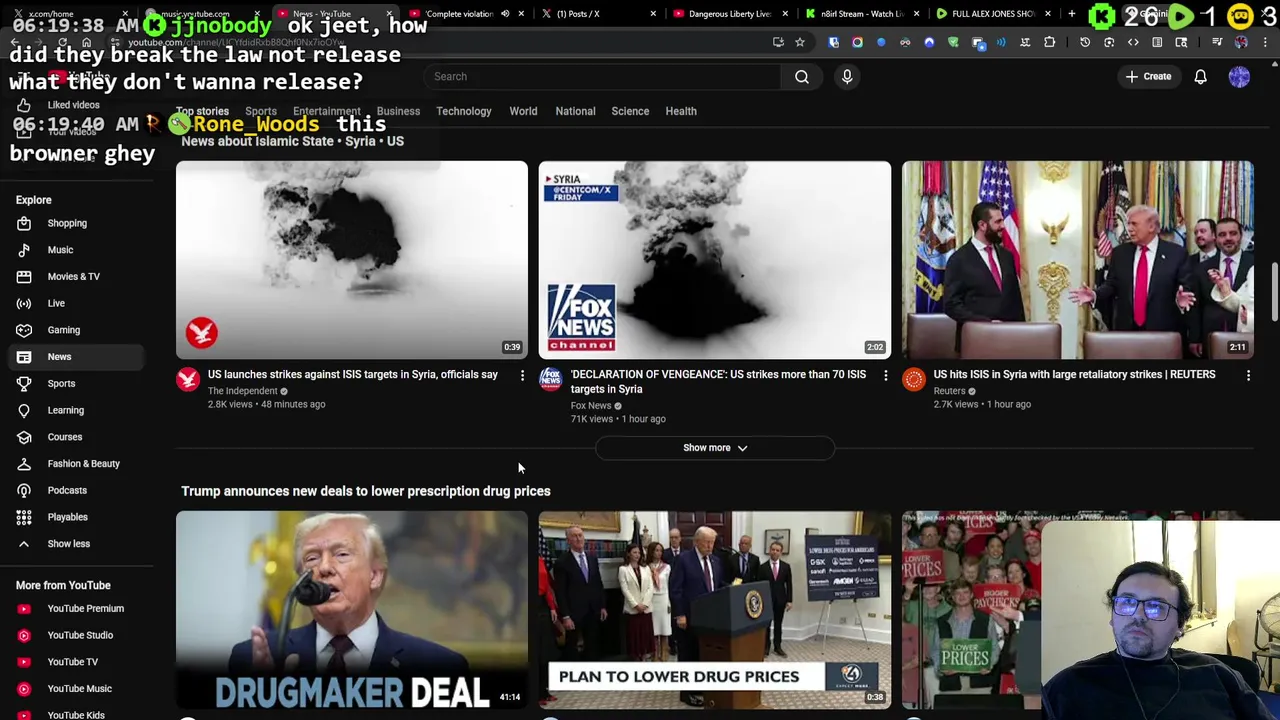The width and height of the screenshot is (1280, 720).
Task: Open The Independent channel avatar
Action: pyautogui.click(x=188, y=378)
